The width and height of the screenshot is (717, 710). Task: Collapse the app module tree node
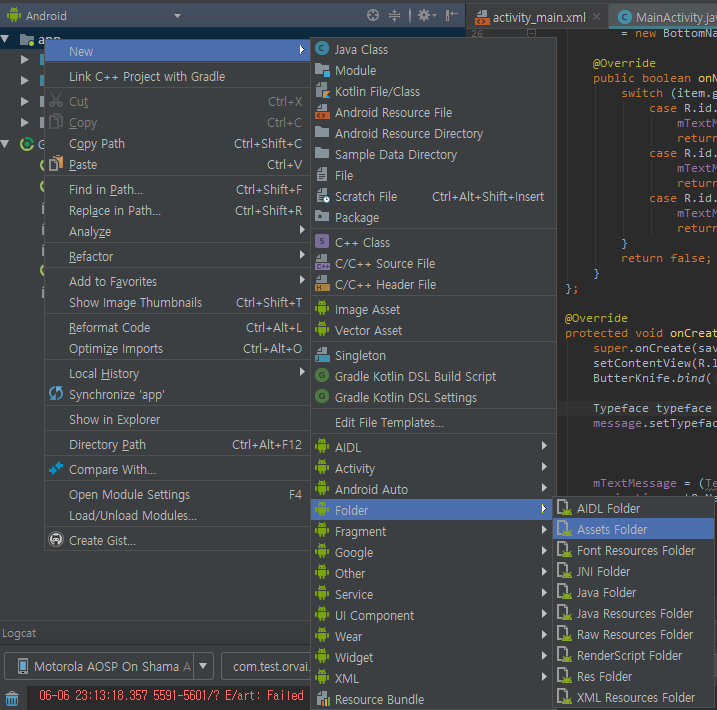coord(5,39)
